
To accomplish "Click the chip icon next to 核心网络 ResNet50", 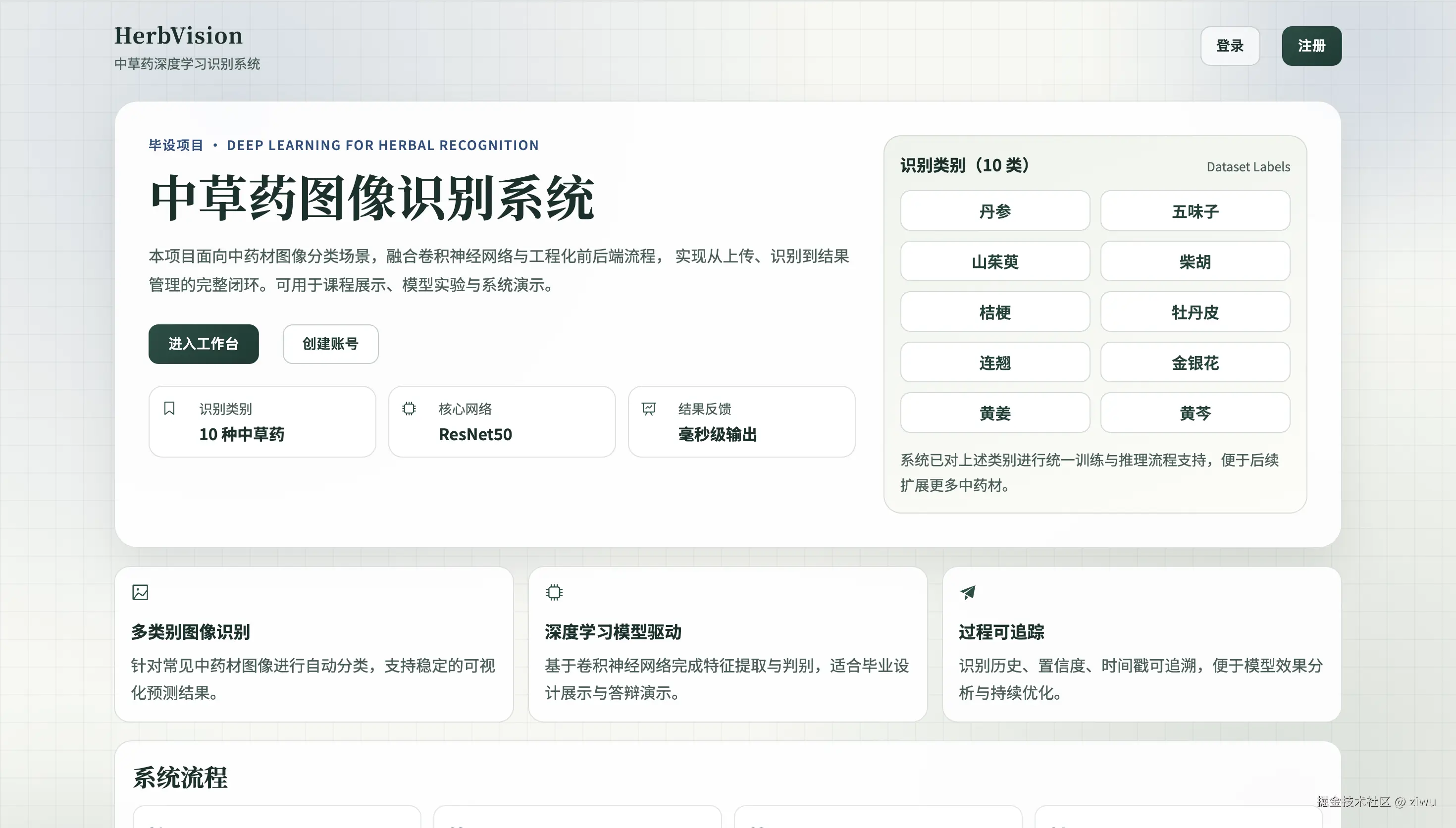I will click(x=409, y=408).
